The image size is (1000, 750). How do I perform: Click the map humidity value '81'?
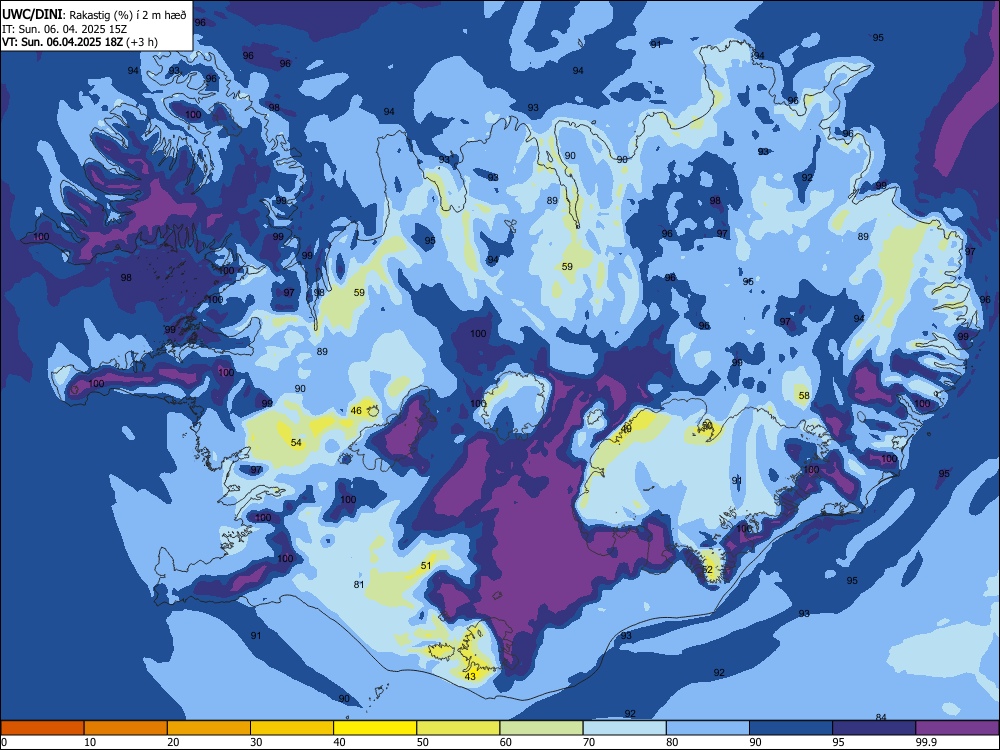pyautogui.click(x=358, y=585)
